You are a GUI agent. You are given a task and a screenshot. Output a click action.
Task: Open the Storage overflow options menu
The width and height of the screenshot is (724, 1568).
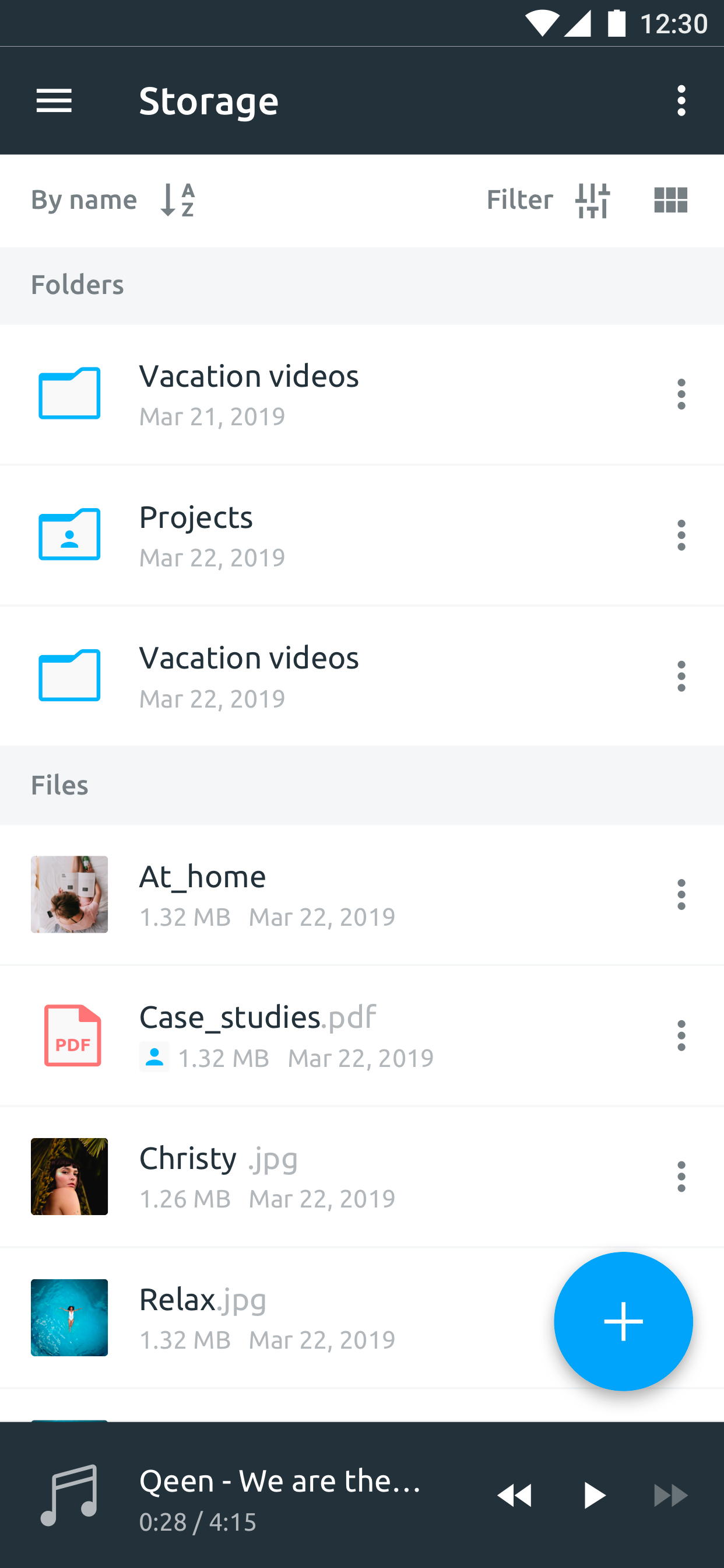click(x=681, y=100)
